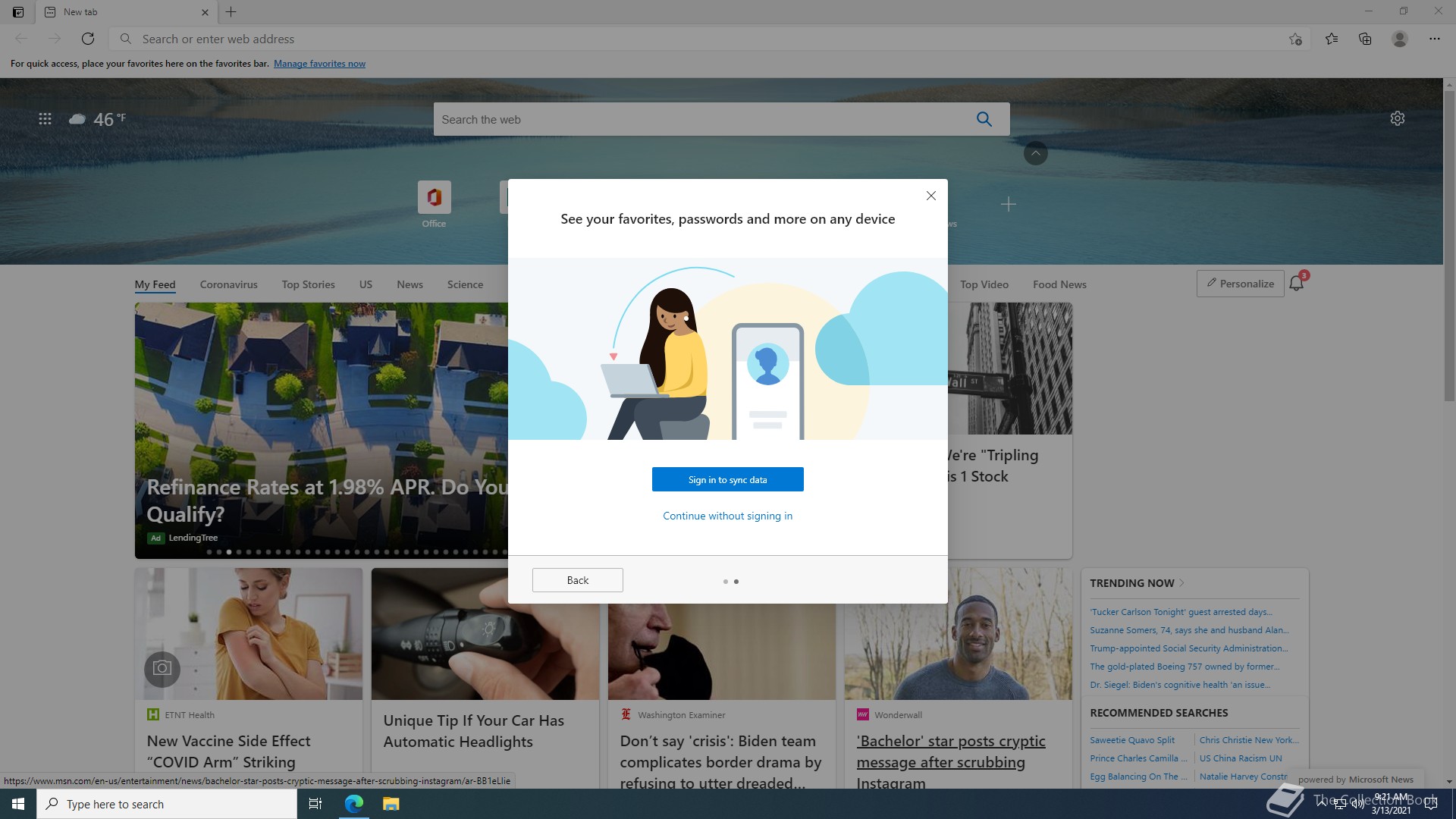Click the browser refresh icon
The height and width of the screenshot is (819, 1456).
tap(88, 39)
